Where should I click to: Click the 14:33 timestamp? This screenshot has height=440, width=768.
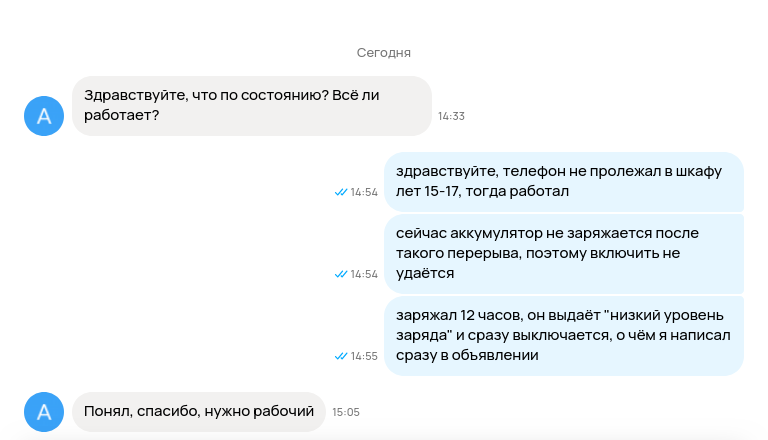pyautogui.click(x=451, y=116)
